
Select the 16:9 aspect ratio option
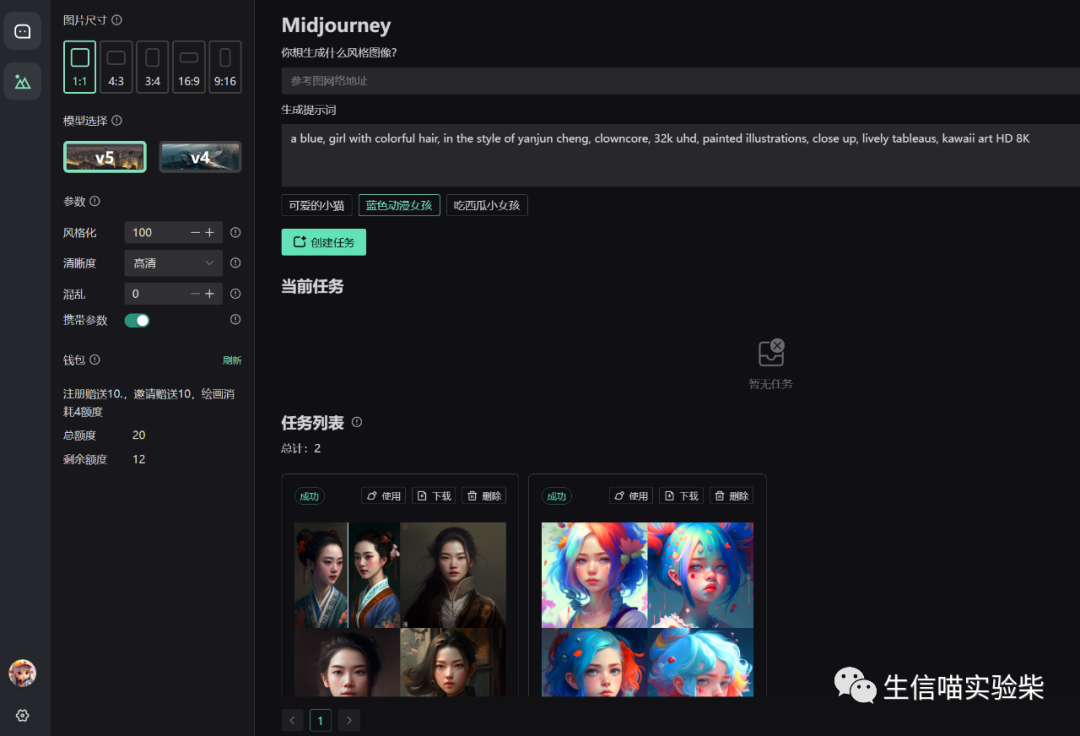click(189, 67)
